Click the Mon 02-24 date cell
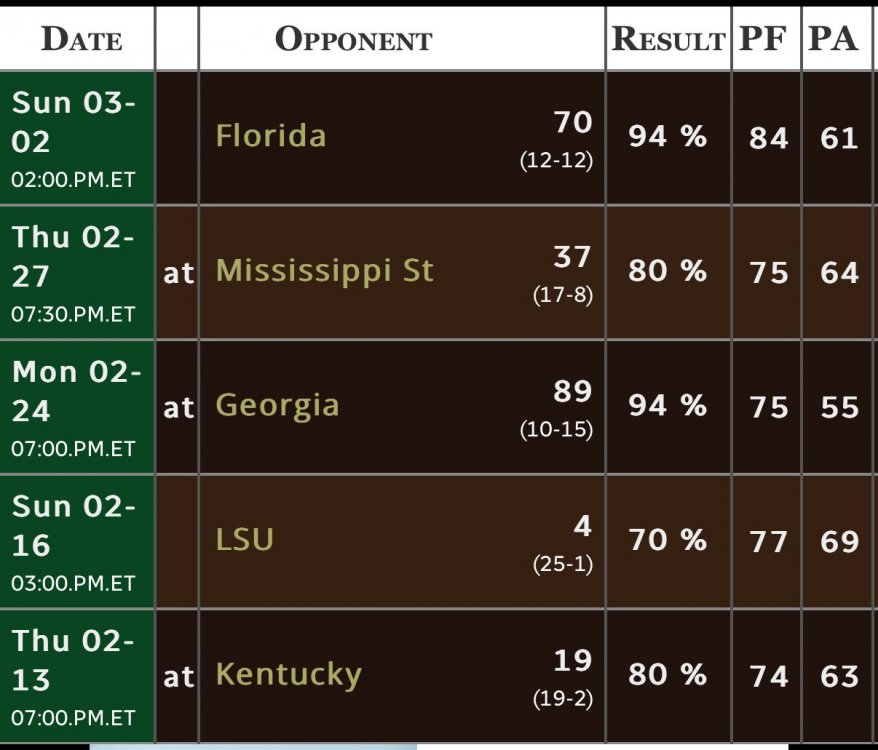 [x=76, y=407]
